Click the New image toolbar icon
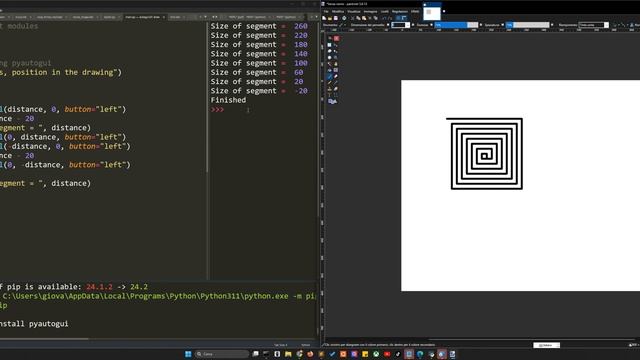640x360 pixels. (324, 18)
